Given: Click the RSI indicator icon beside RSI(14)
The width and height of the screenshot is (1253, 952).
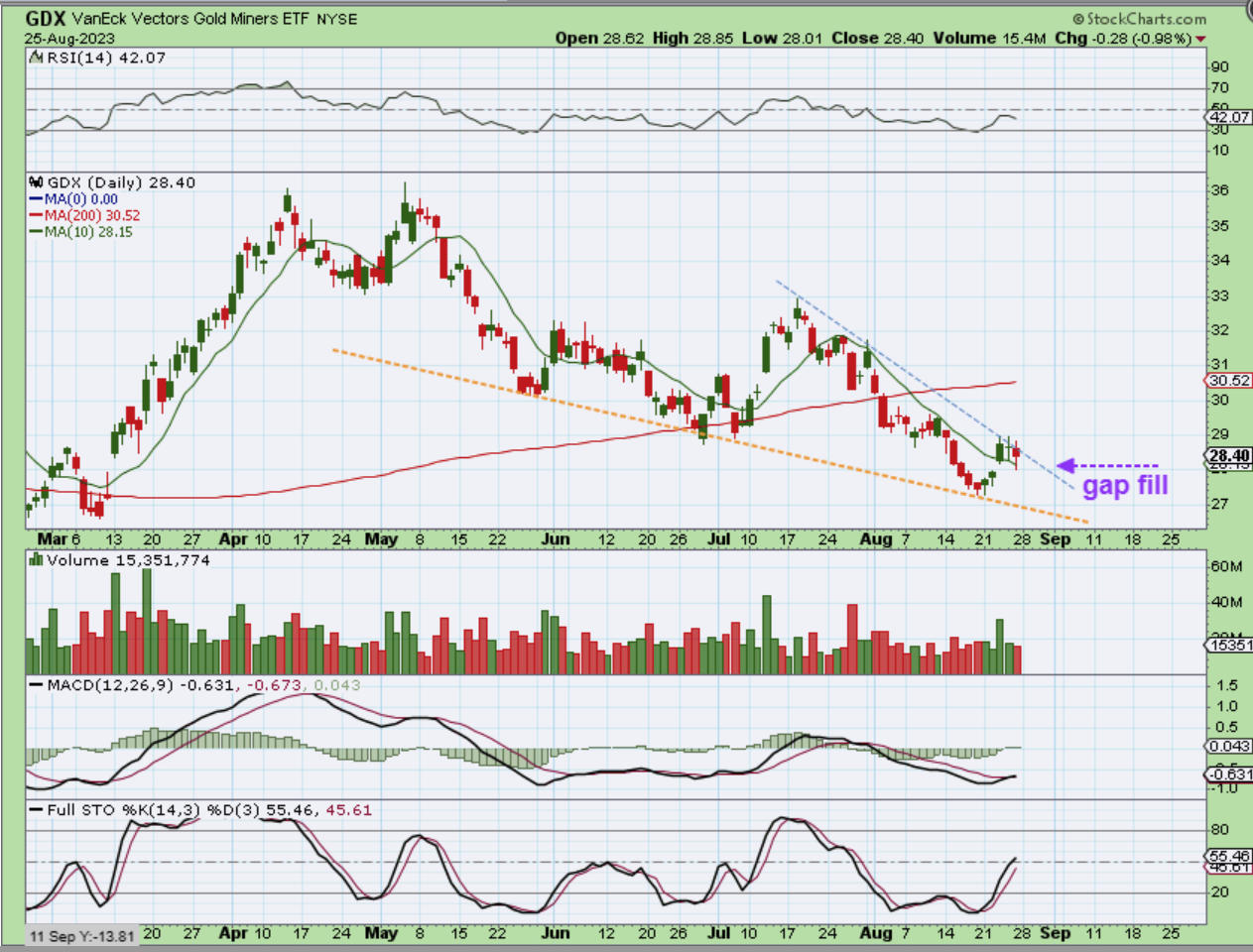Looking at the screenshot, I should click(37, 58).
